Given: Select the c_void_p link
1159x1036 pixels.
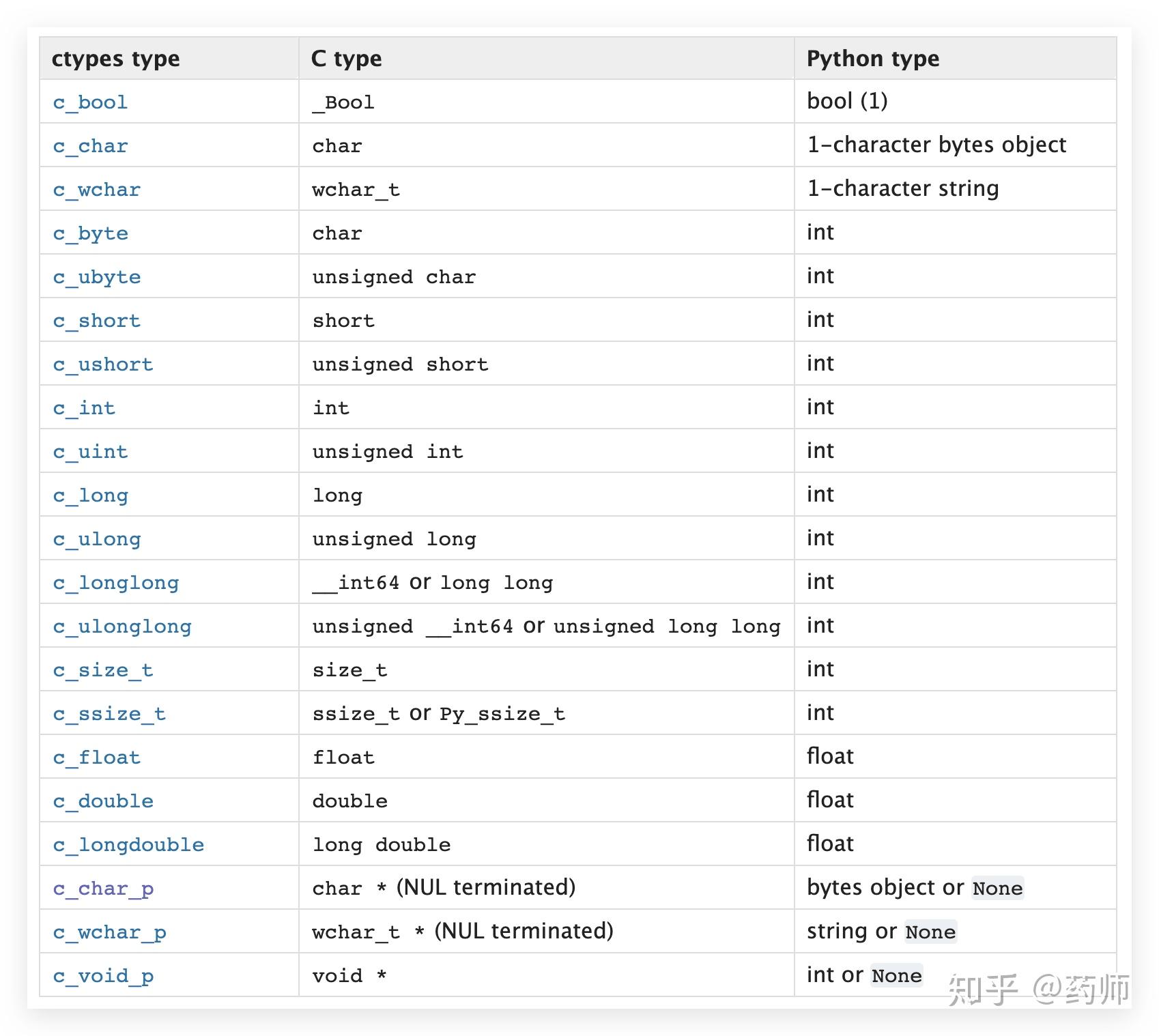Looking at the screenshot, I should (102, 976).
